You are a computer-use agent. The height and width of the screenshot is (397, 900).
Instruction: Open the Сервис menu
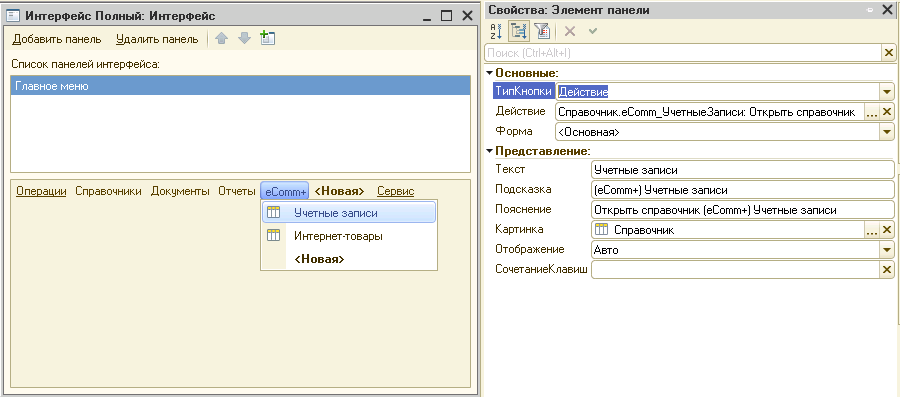395,191
